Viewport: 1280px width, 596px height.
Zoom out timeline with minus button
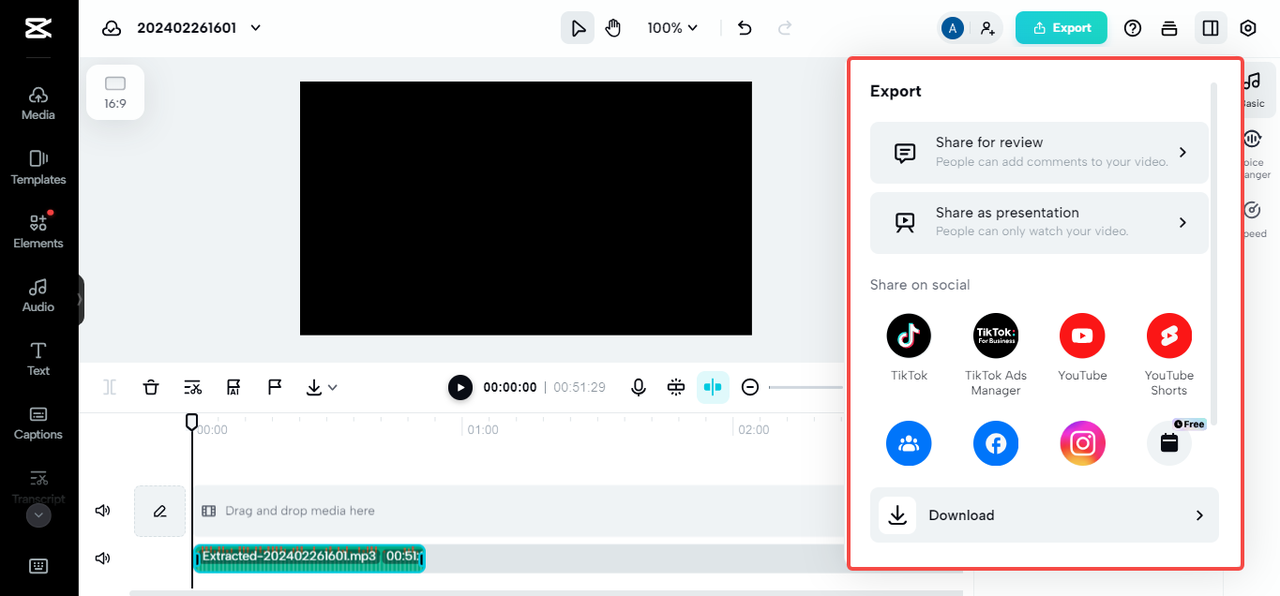pyautogui.click(x=750, y=387)
